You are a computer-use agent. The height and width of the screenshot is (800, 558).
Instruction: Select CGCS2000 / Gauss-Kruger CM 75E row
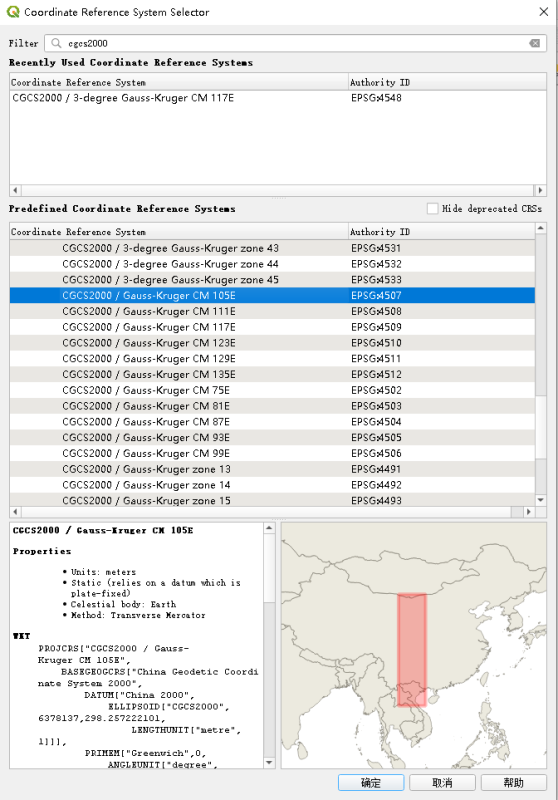[272, 390]
